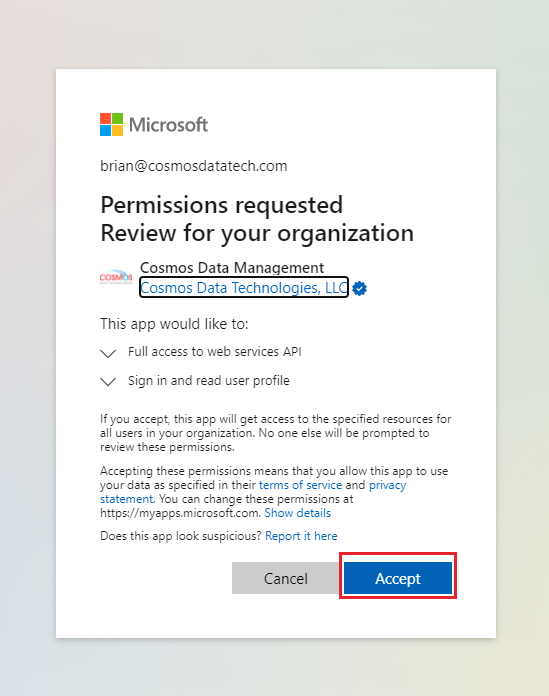Screen dimensions: 549x696
Task: Click the Cosmos app logo thumbnail
Action: (x=116, y=277)
